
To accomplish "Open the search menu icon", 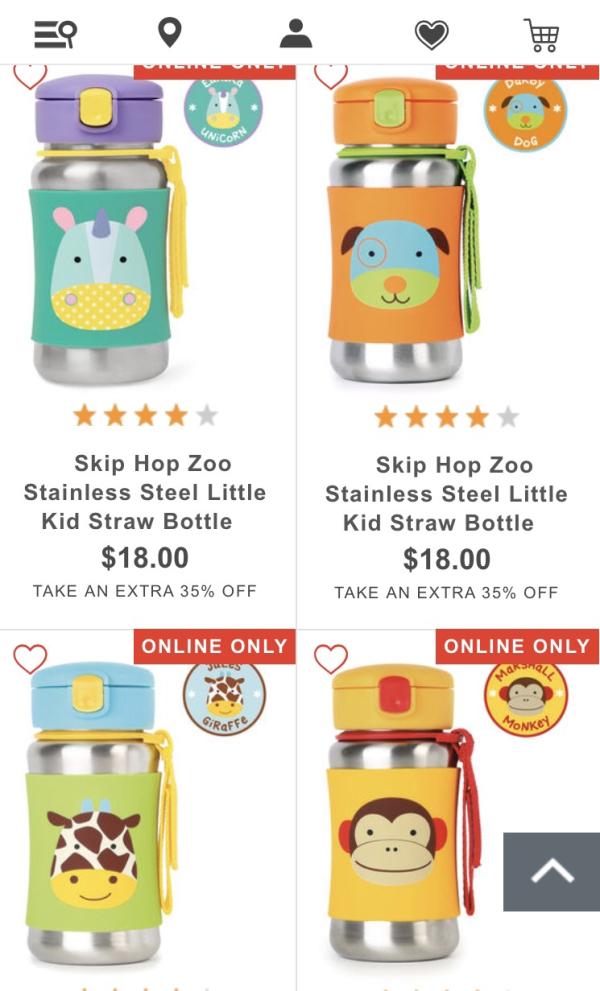I will pyautogui.click(x=55, y=33).
